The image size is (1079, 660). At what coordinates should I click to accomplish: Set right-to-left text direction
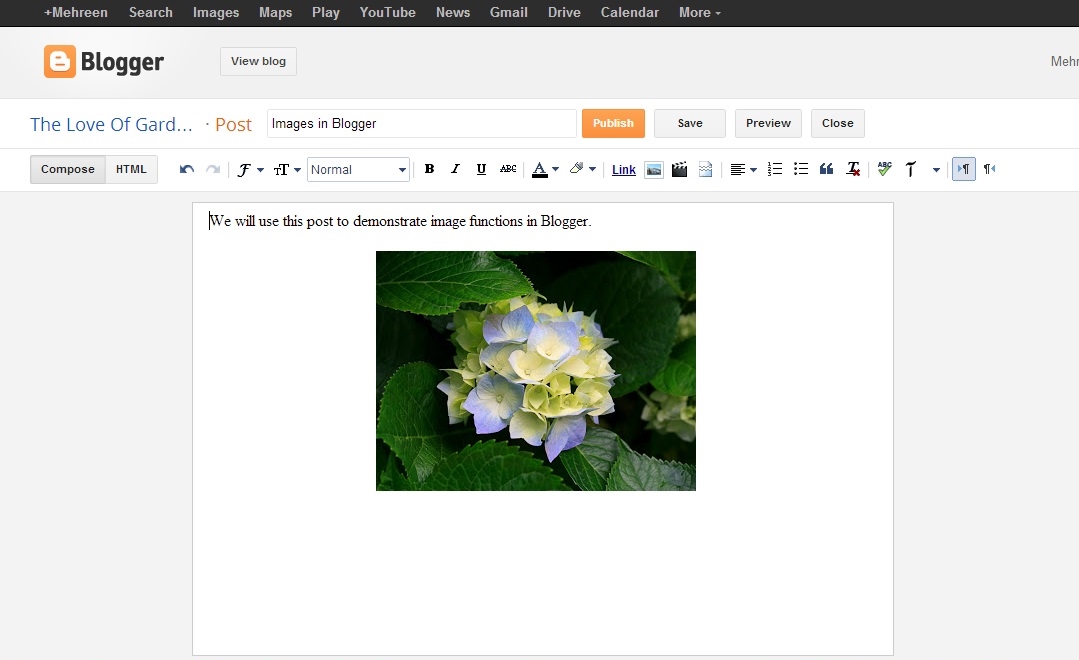coord(990,169)
